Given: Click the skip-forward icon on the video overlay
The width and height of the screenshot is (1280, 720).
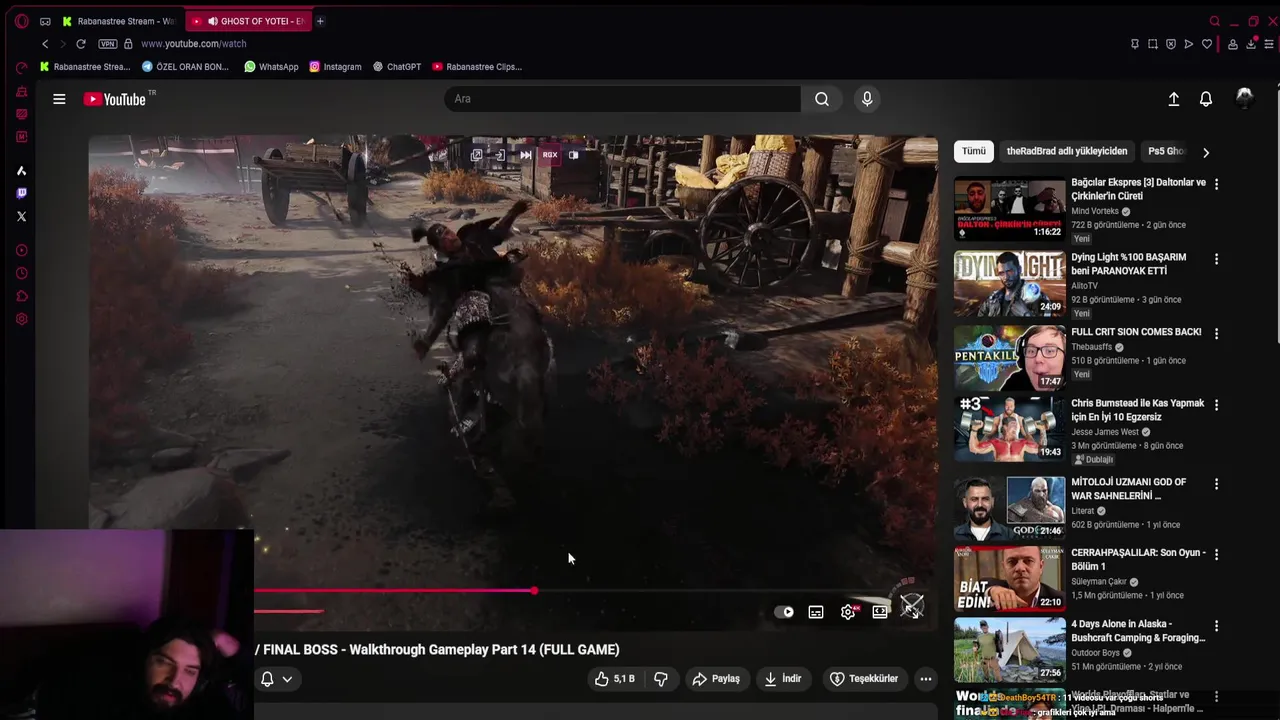Looking at the screenshot, I should (x=525, y=155).
